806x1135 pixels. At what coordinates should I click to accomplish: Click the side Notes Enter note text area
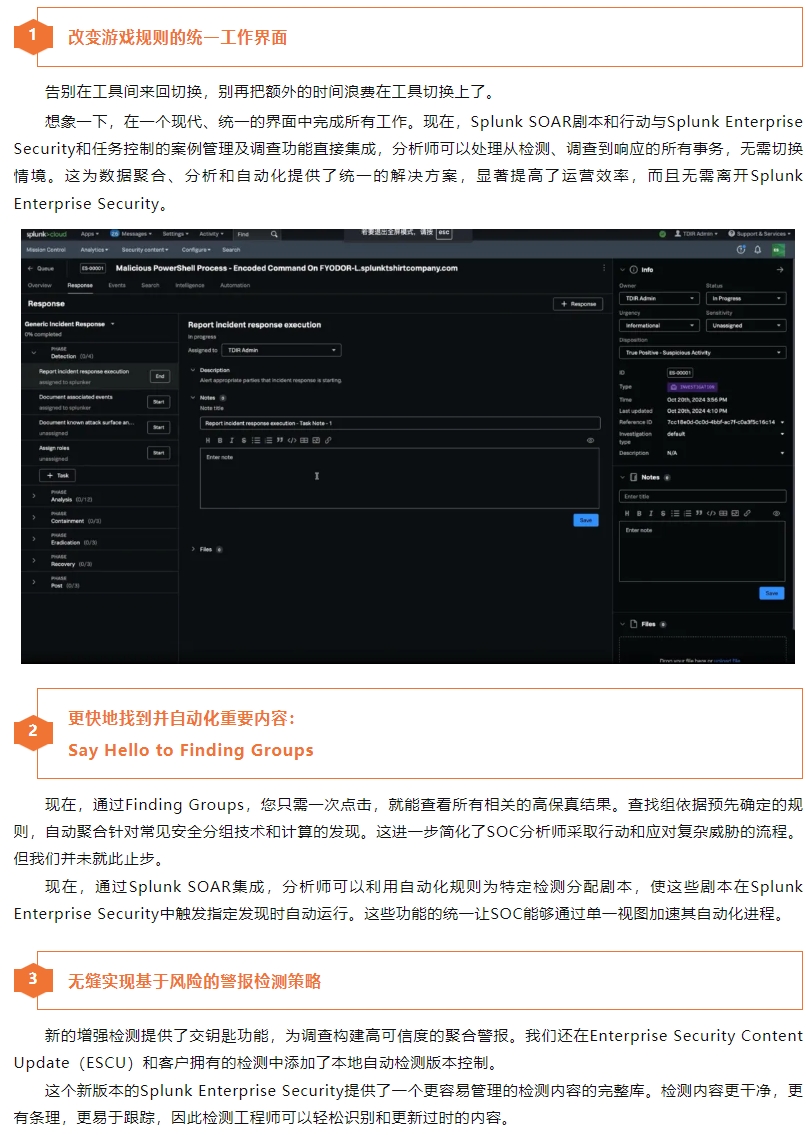(702, 551)
